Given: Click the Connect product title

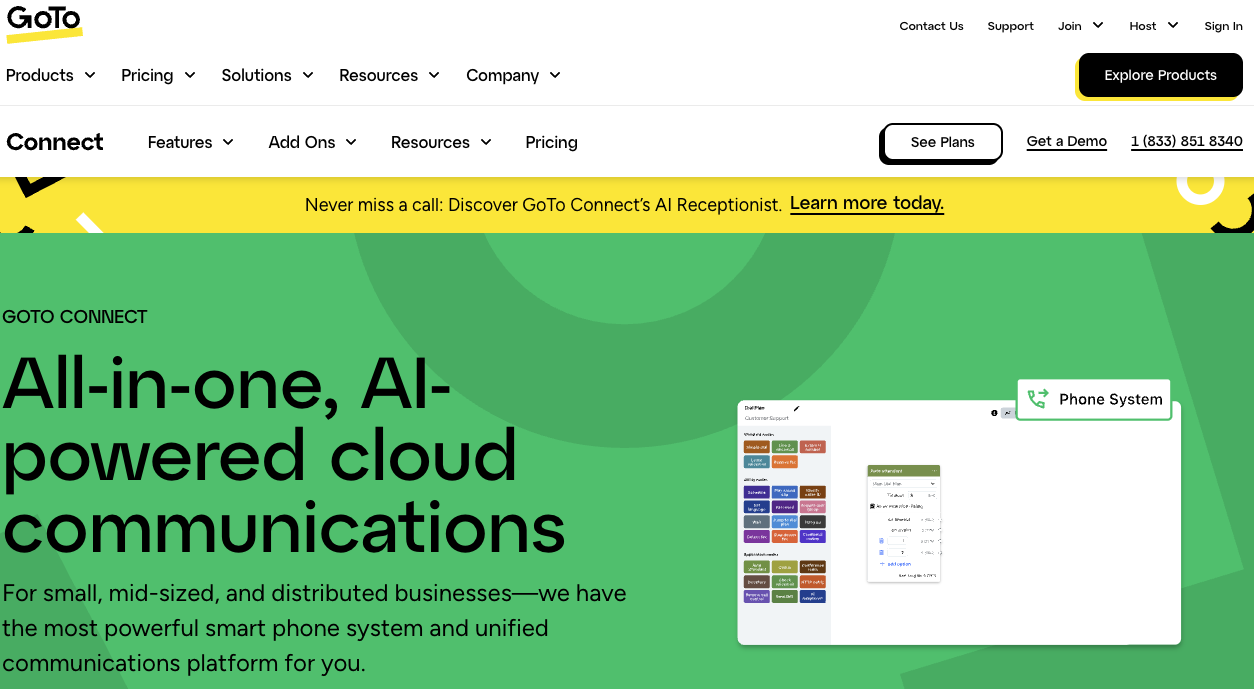Looking at the screenshot, I should [55, 142].
